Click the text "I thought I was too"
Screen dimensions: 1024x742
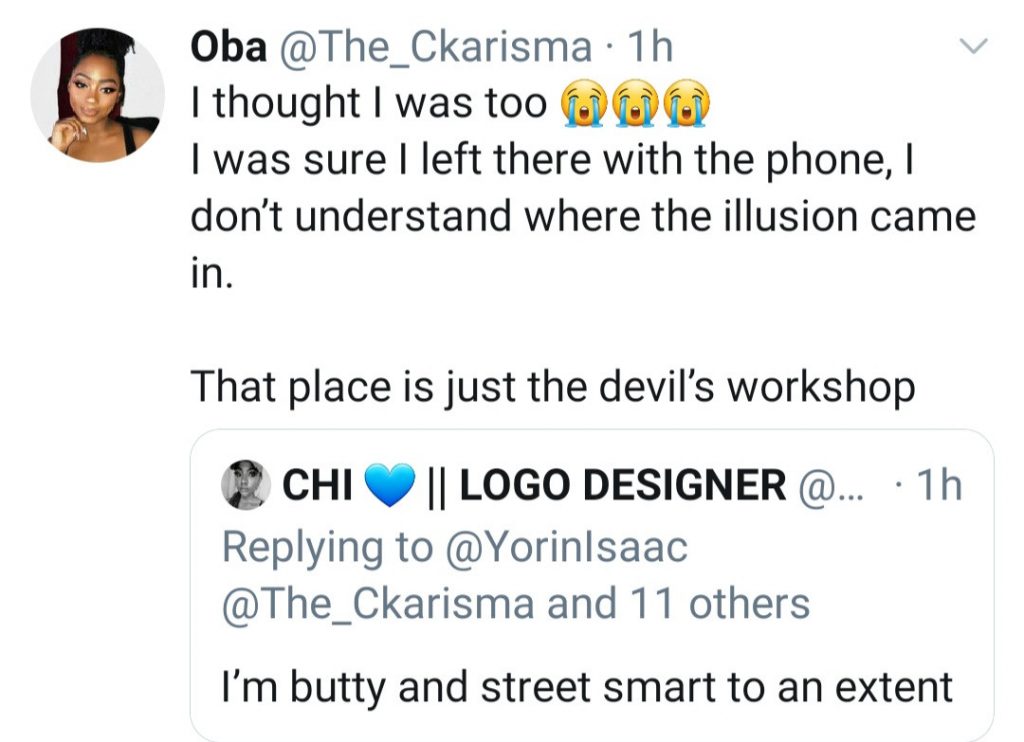[370, 103]
